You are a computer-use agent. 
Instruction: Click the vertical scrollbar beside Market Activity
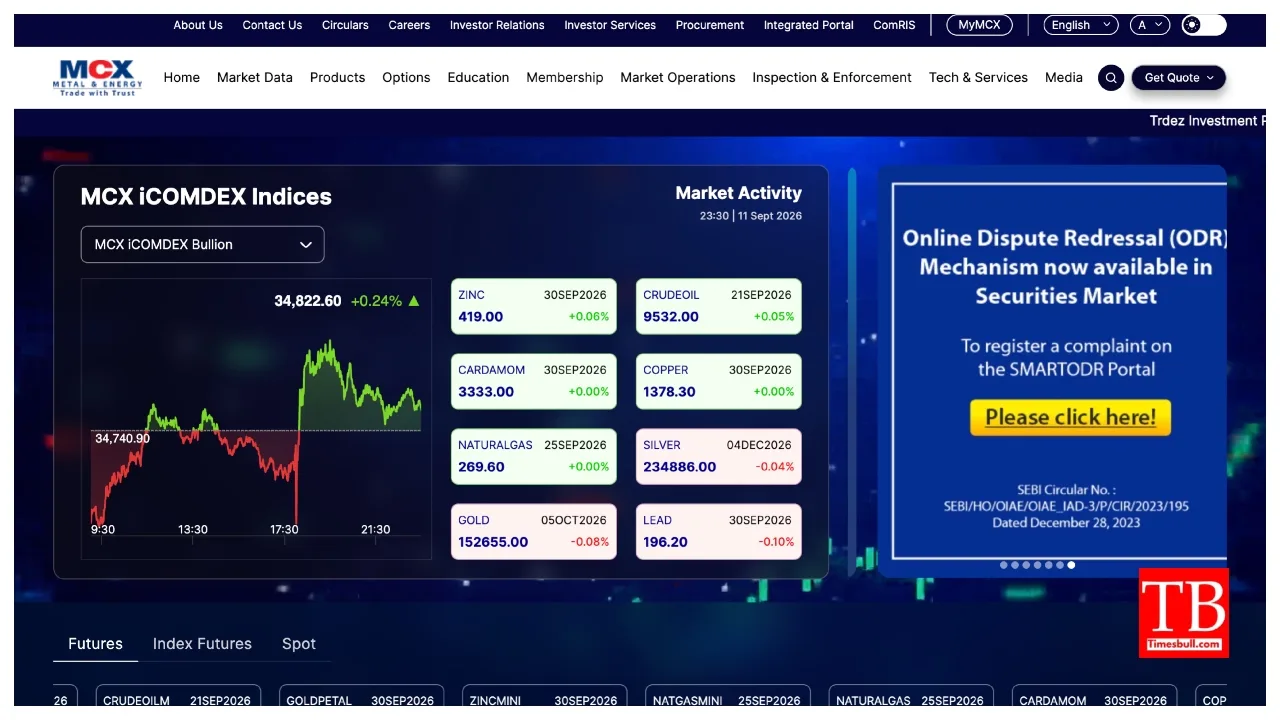[852, 371]
